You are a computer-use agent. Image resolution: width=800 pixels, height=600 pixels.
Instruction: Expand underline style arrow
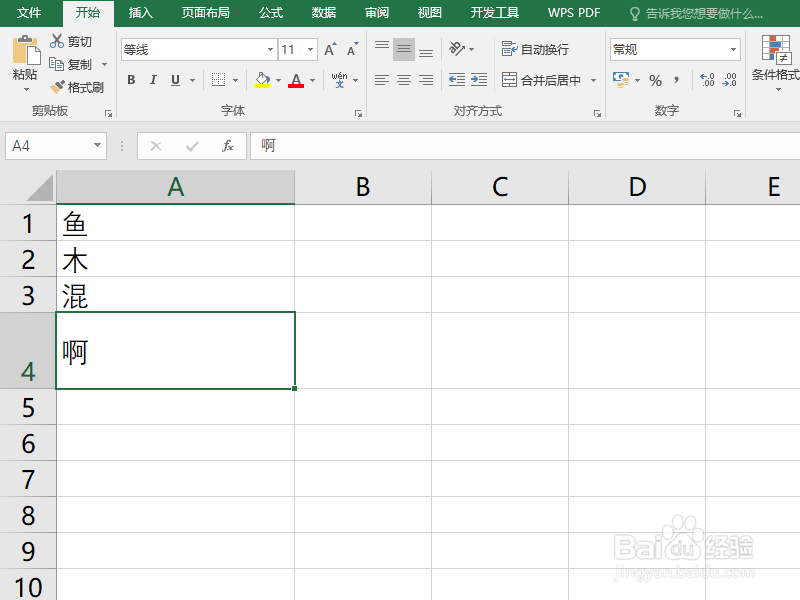click(x=192, y=80)
